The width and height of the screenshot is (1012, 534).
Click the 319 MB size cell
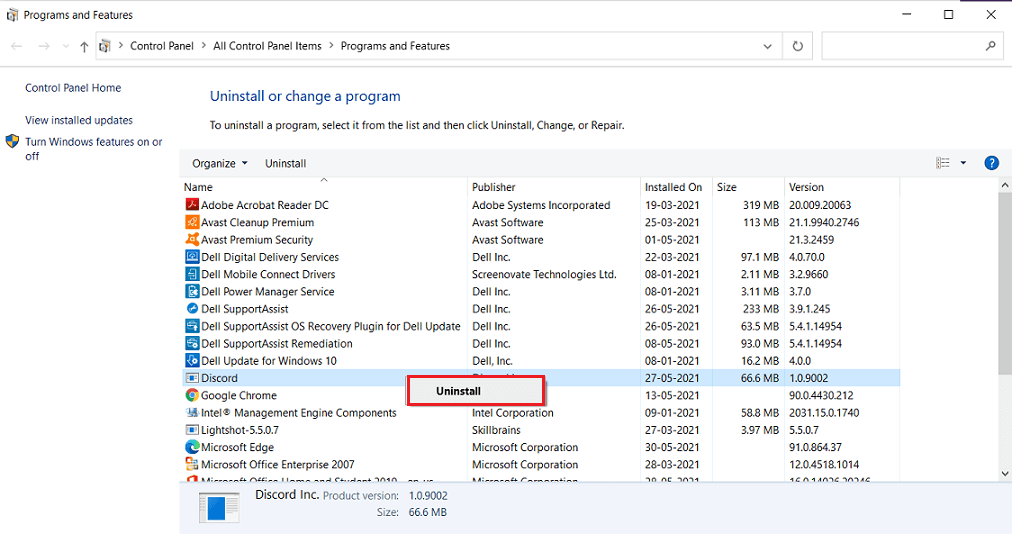tap(760, 205)
